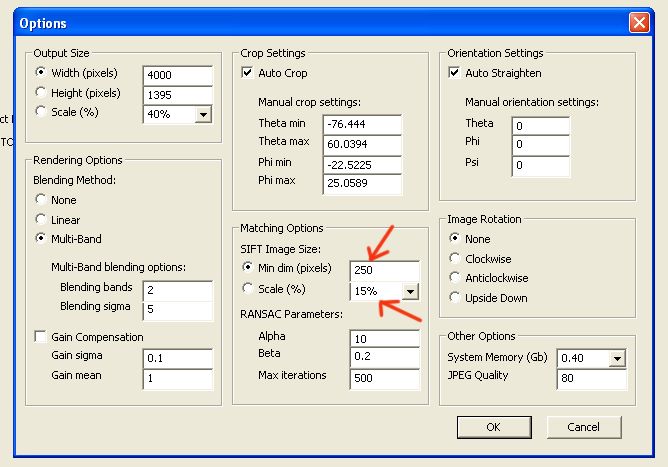
Task: Open the output Scale 40% dropdown
Action: [203, 115]
